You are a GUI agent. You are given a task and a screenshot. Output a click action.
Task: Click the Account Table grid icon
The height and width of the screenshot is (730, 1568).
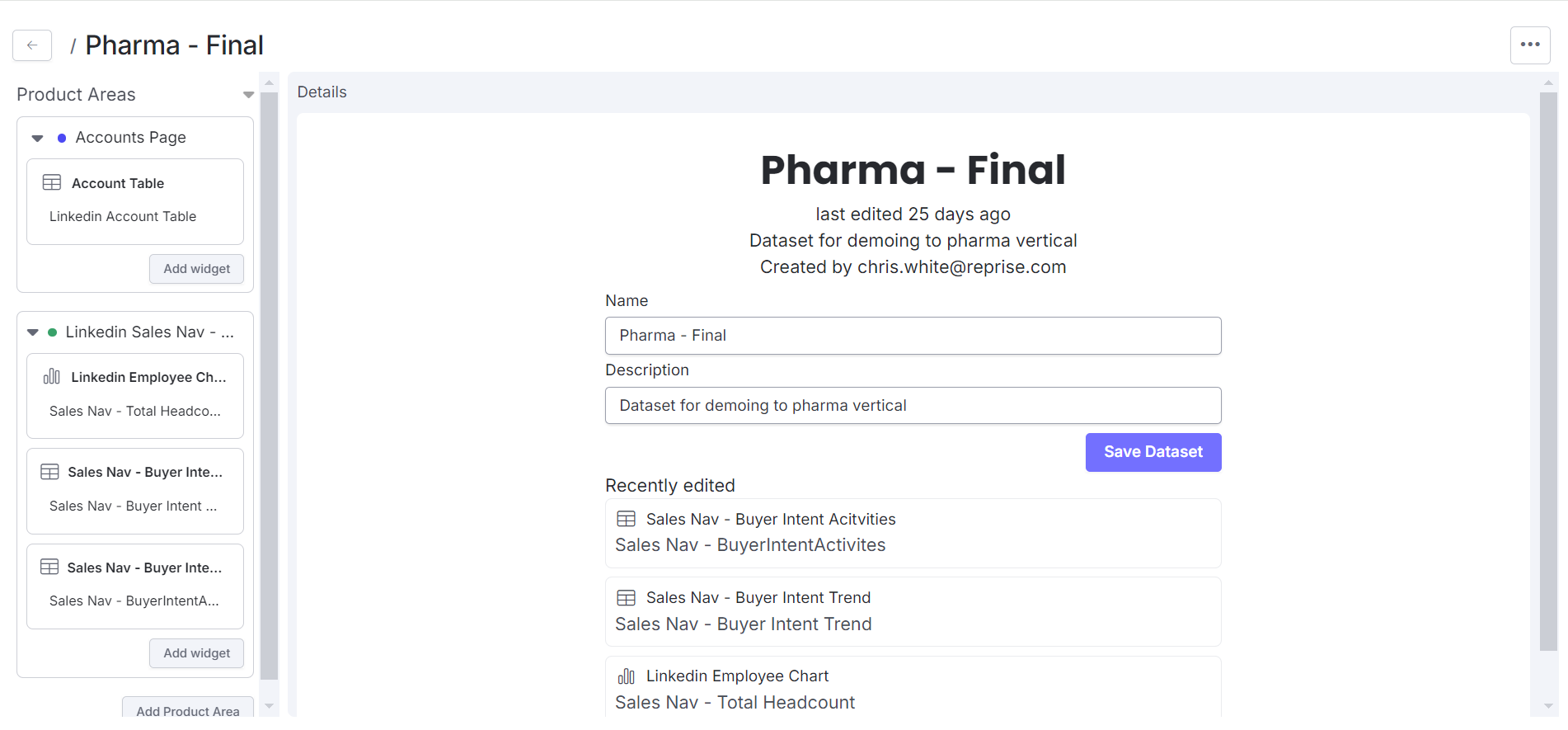52,182
